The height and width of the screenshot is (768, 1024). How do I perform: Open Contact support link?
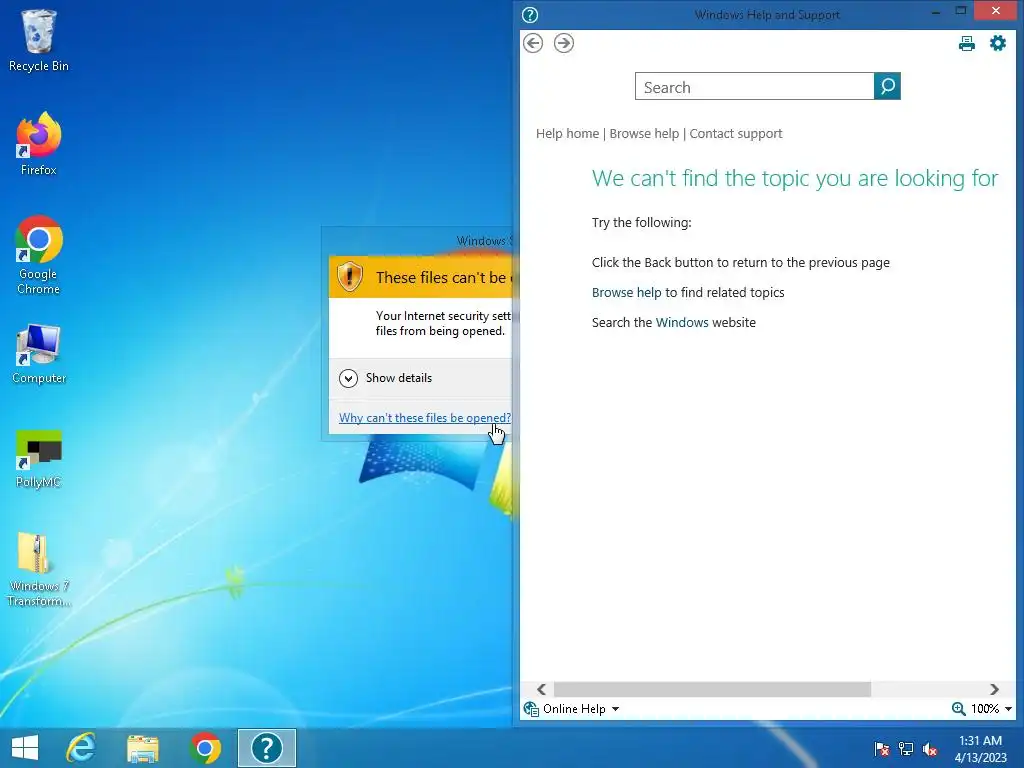pyautogui.click(x=735, y=133)
